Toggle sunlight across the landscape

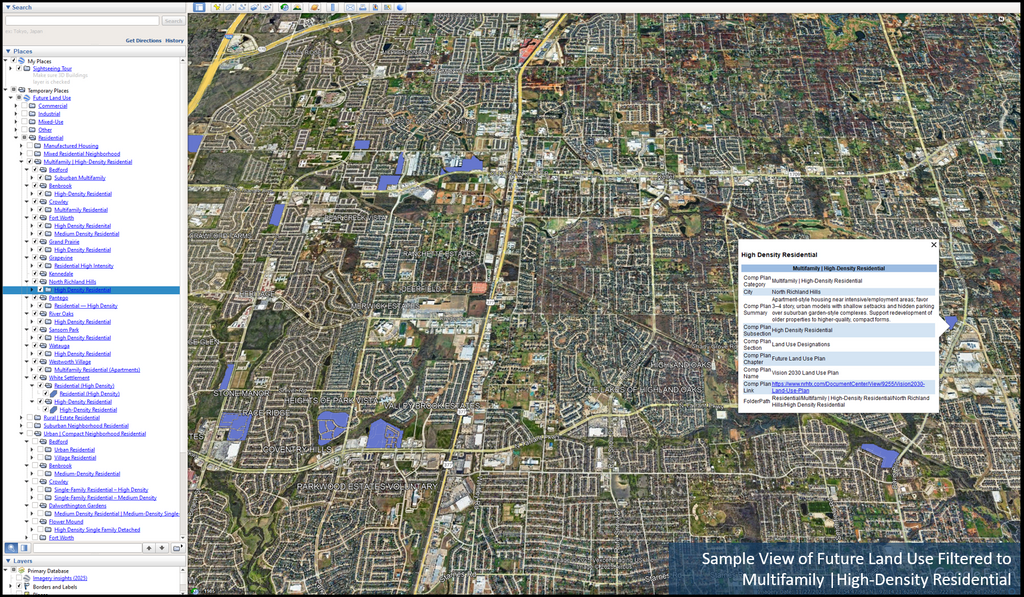(298, 6)
